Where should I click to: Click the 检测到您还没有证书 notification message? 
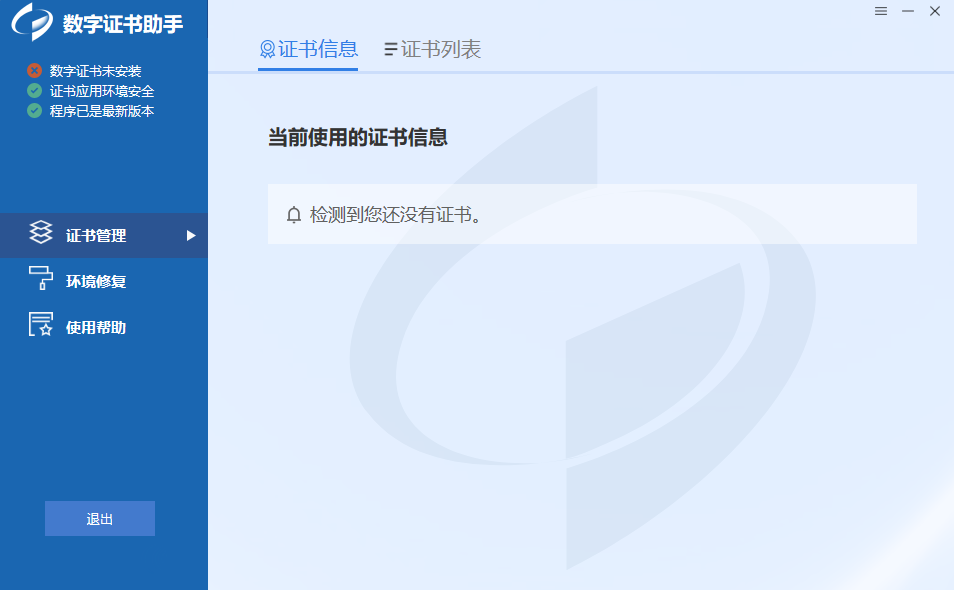tap(396, 215)
